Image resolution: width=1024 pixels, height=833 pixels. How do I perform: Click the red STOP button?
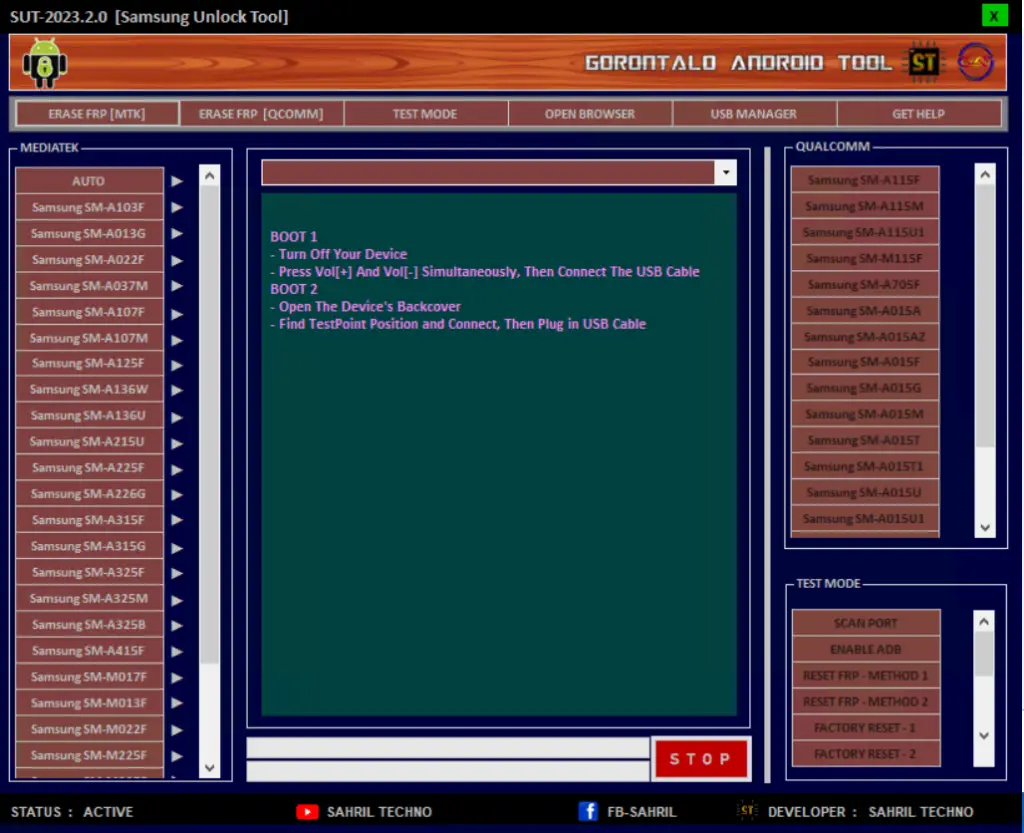click(x=701, y=759)
